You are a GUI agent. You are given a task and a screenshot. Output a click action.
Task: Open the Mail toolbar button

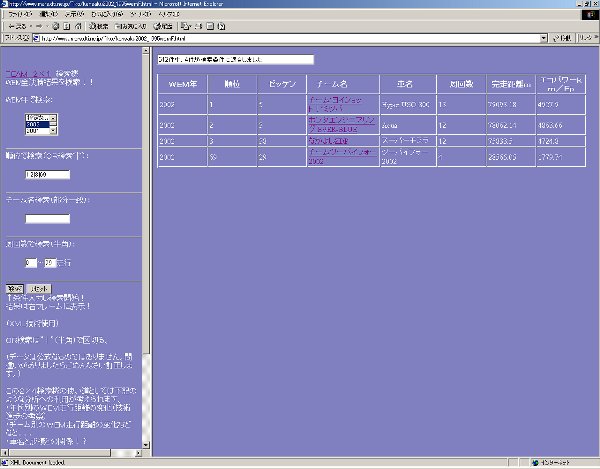coord(186,26)
